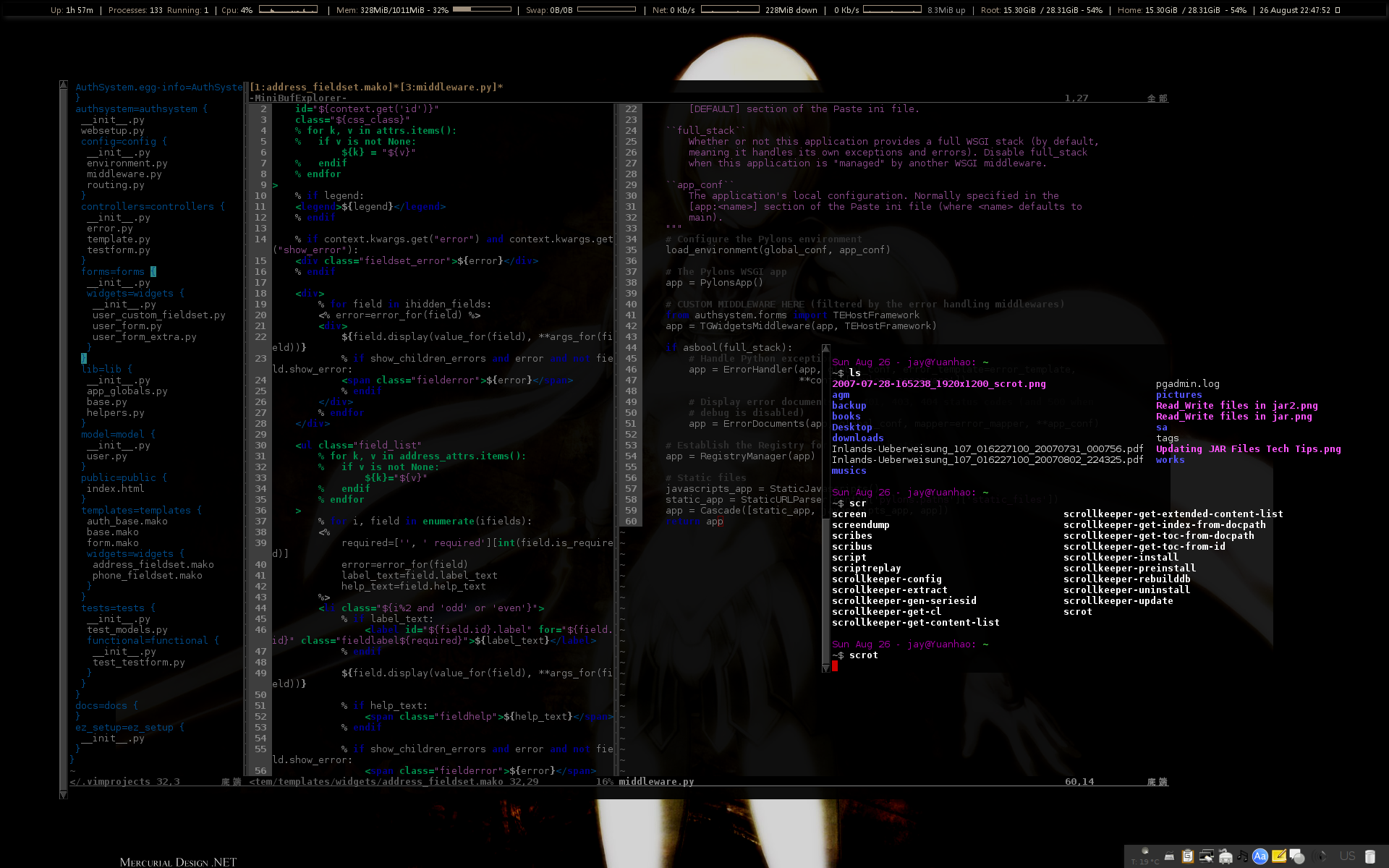
Task: Open the trash can in tray
Action: (x=1369, y=856)
